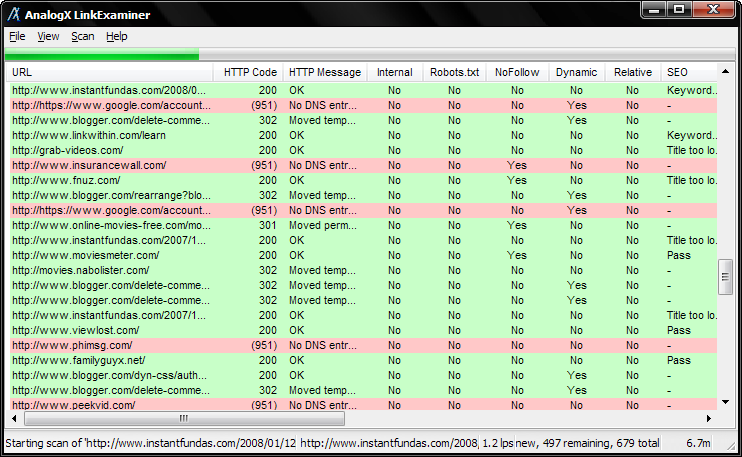Select the http://www.peekvid.com/ row

pos(363,405)
